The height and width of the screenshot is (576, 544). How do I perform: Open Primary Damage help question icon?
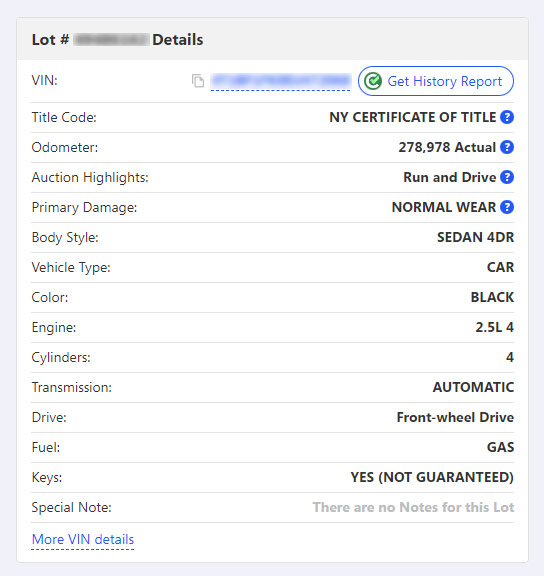pos(507,207)
